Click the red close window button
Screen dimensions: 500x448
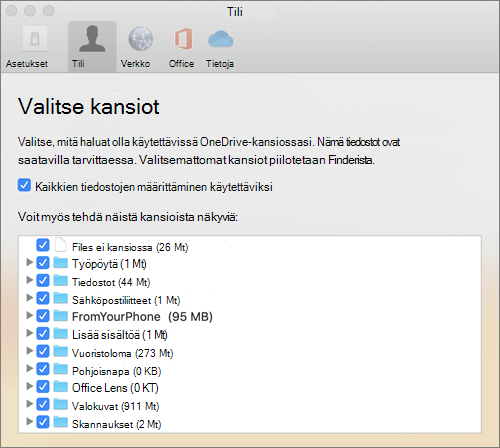(11, 11)
